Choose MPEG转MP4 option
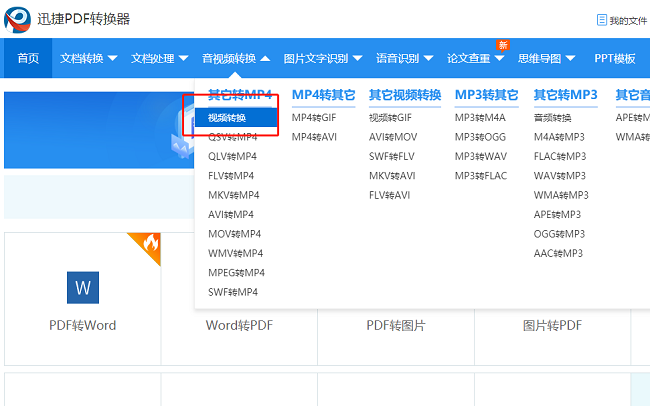Viewport: 650px width, 406px height. point(236,273)
